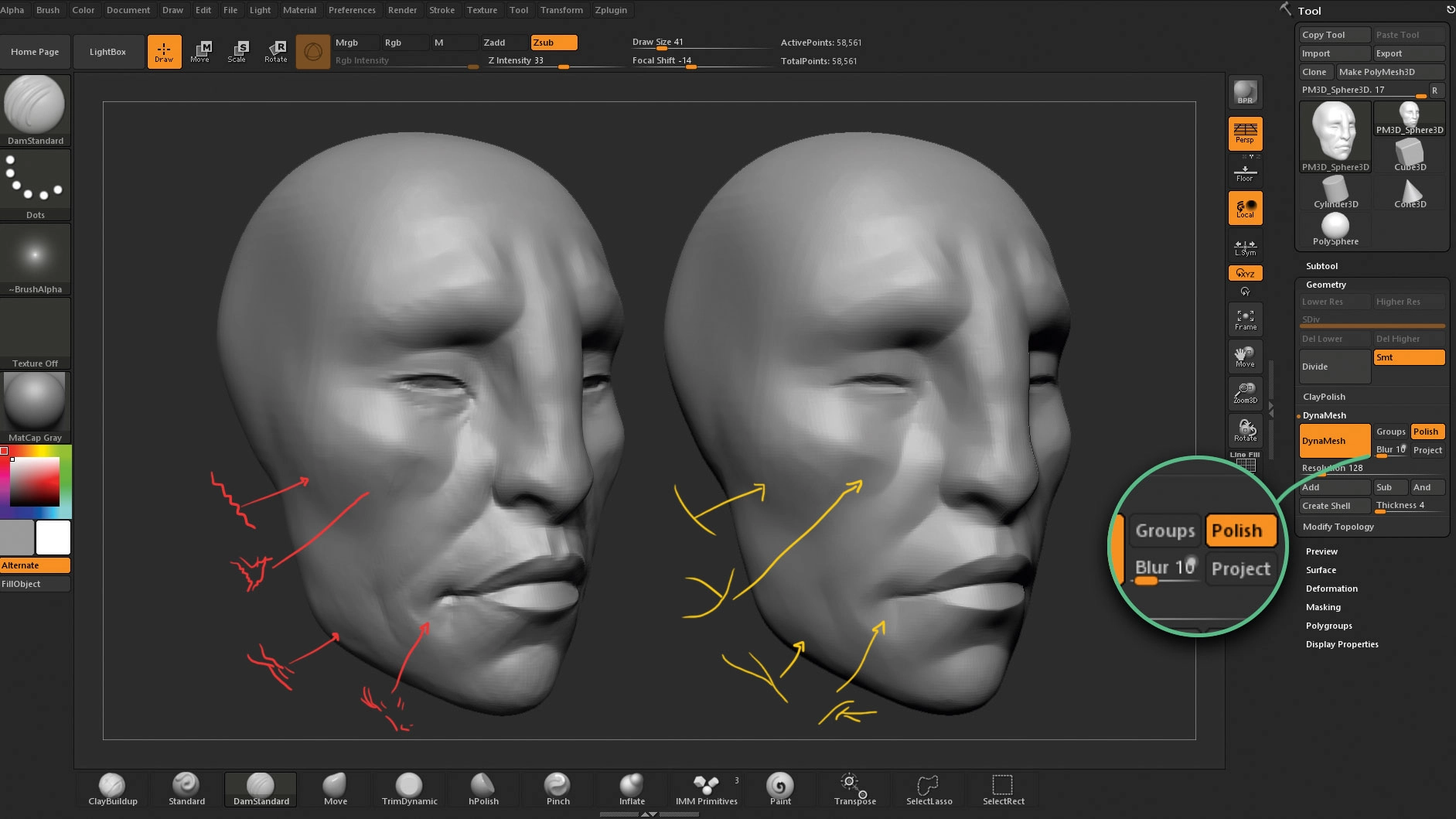Click the DynaMesh button
This screenshot has width=1456, height=819.
(1335, 441)
